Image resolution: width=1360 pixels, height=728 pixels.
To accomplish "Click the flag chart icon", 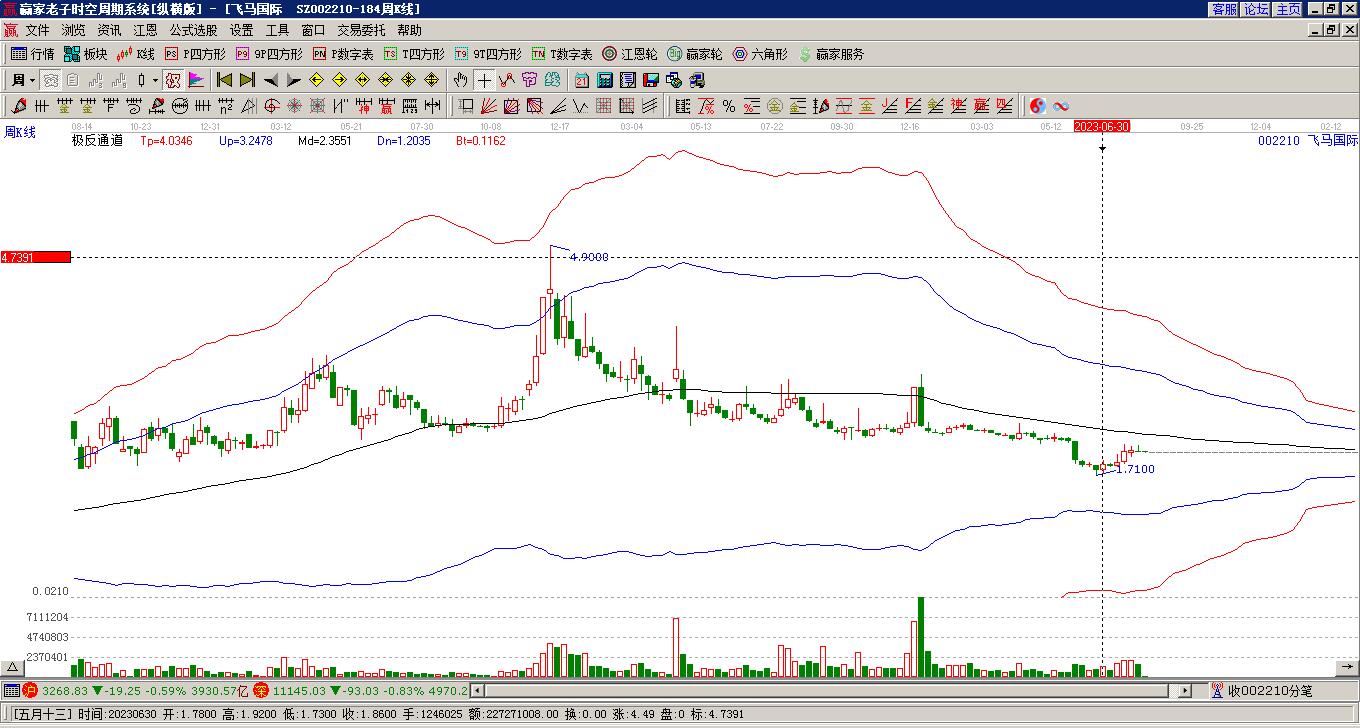I will [x=196, y=80].
